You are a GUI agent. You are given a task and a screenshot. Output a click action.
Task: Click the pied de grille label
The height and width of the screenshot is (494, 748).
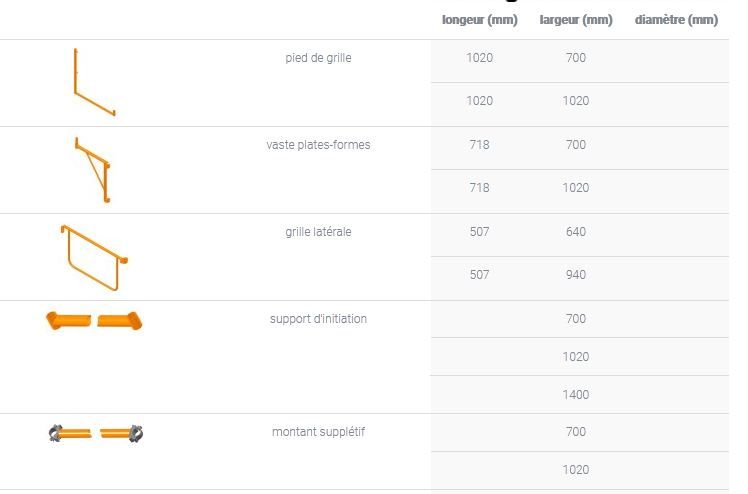point(318,58)
